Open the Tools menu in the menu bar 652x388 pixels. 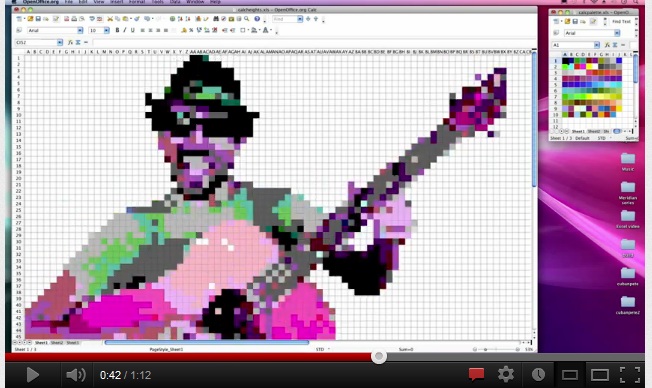tap(157, 2)
